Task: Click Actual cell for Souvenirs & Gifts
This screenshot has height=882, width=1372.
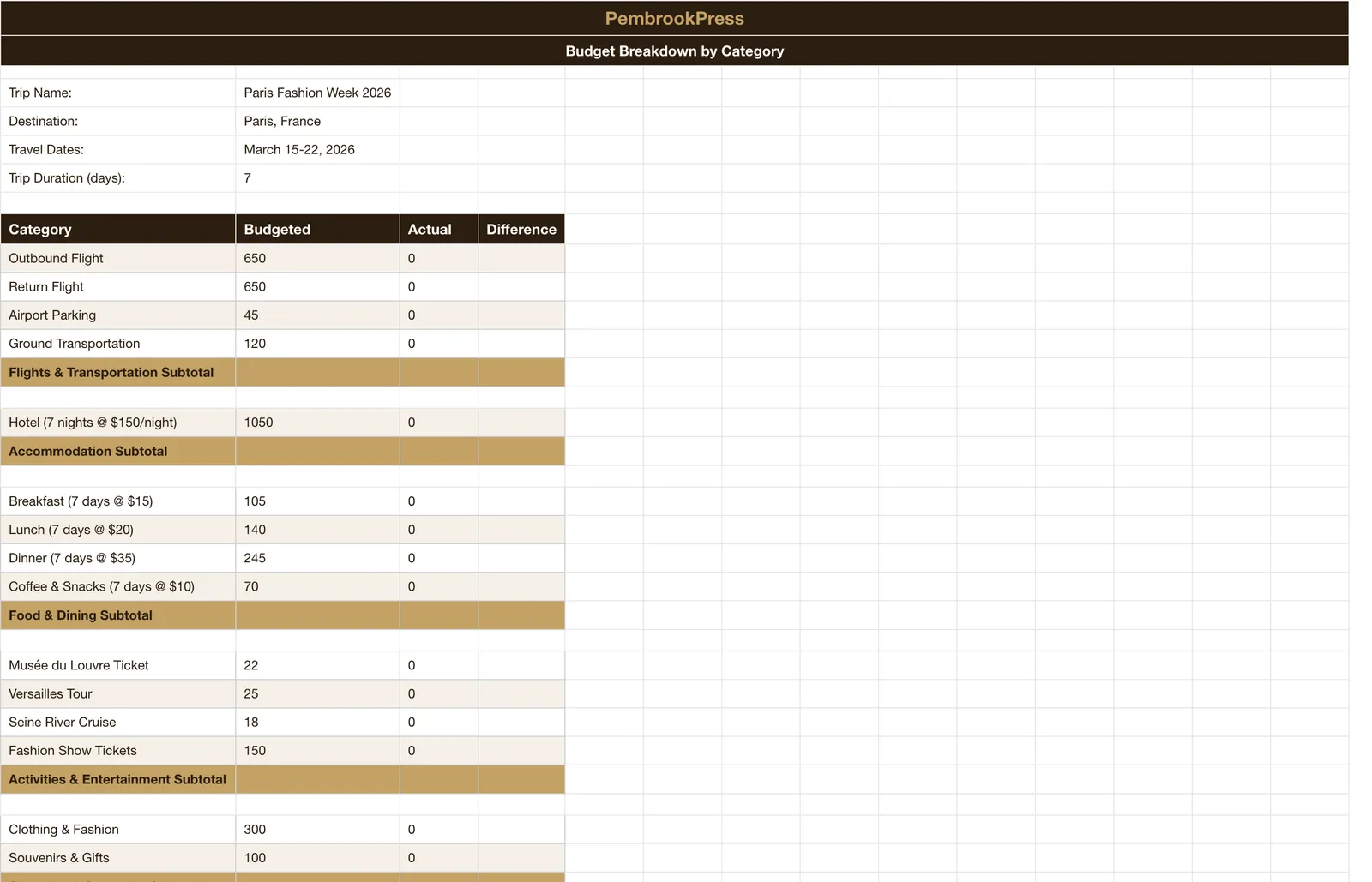Action: pyautogui.click(x=438, y=857)
